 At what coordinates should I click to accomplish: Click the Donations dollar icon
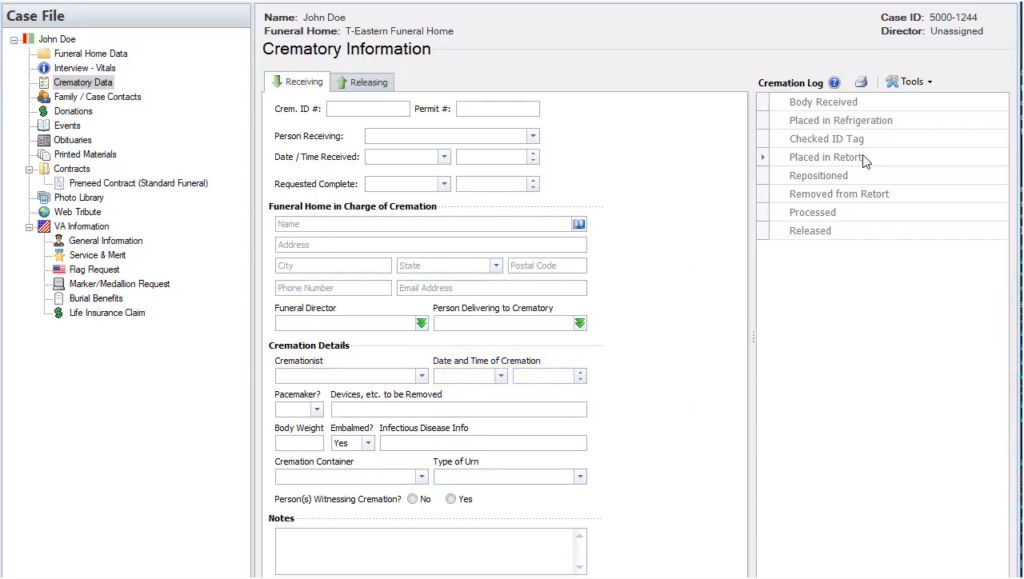[44, 111]
